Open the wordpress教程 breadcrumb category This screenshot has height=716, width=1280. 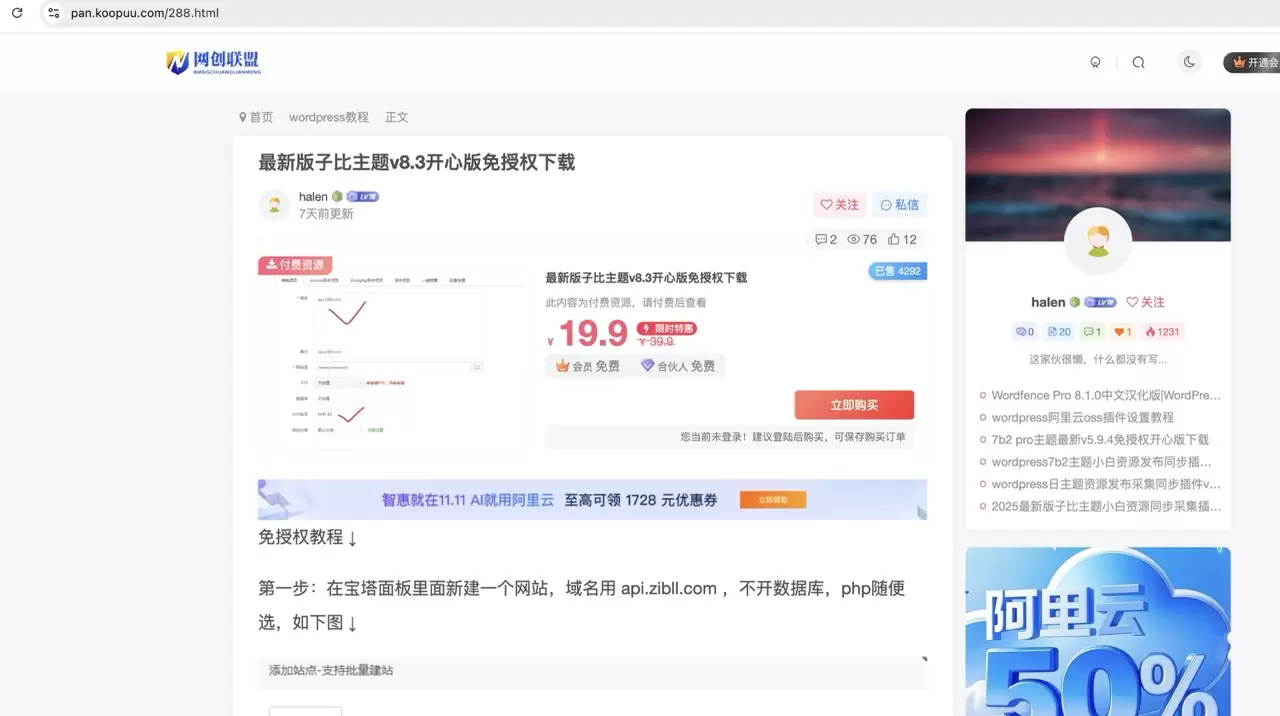coord(329,117)
